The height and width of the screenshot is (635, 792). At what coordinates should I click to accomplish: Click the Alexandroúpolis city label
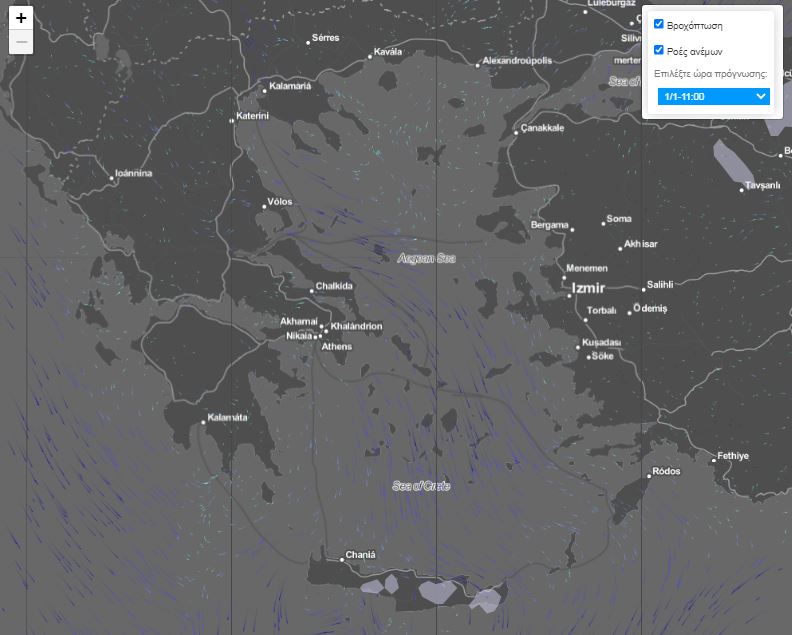517,61
